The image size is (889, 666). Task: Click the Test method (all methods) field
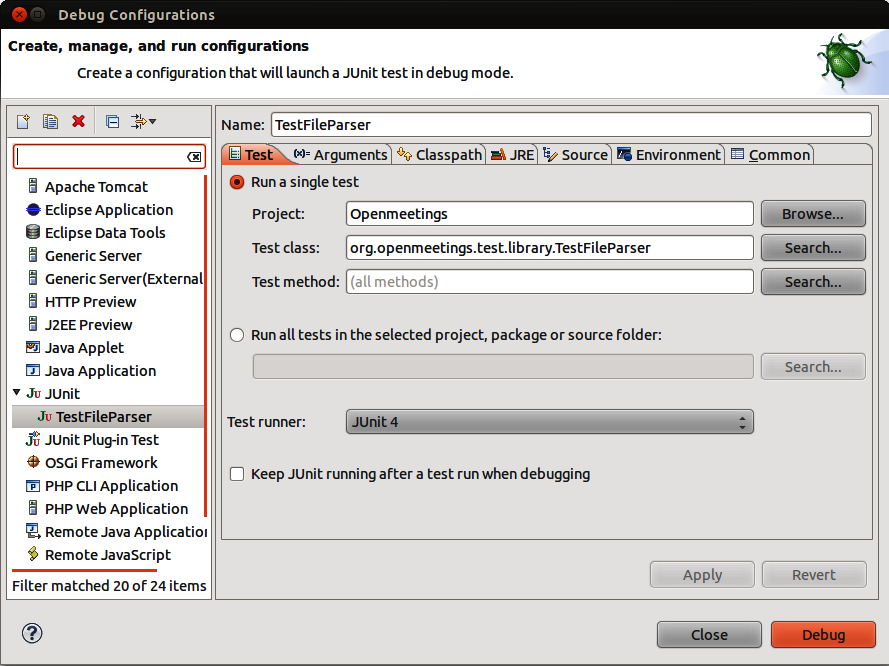[549, 282]
